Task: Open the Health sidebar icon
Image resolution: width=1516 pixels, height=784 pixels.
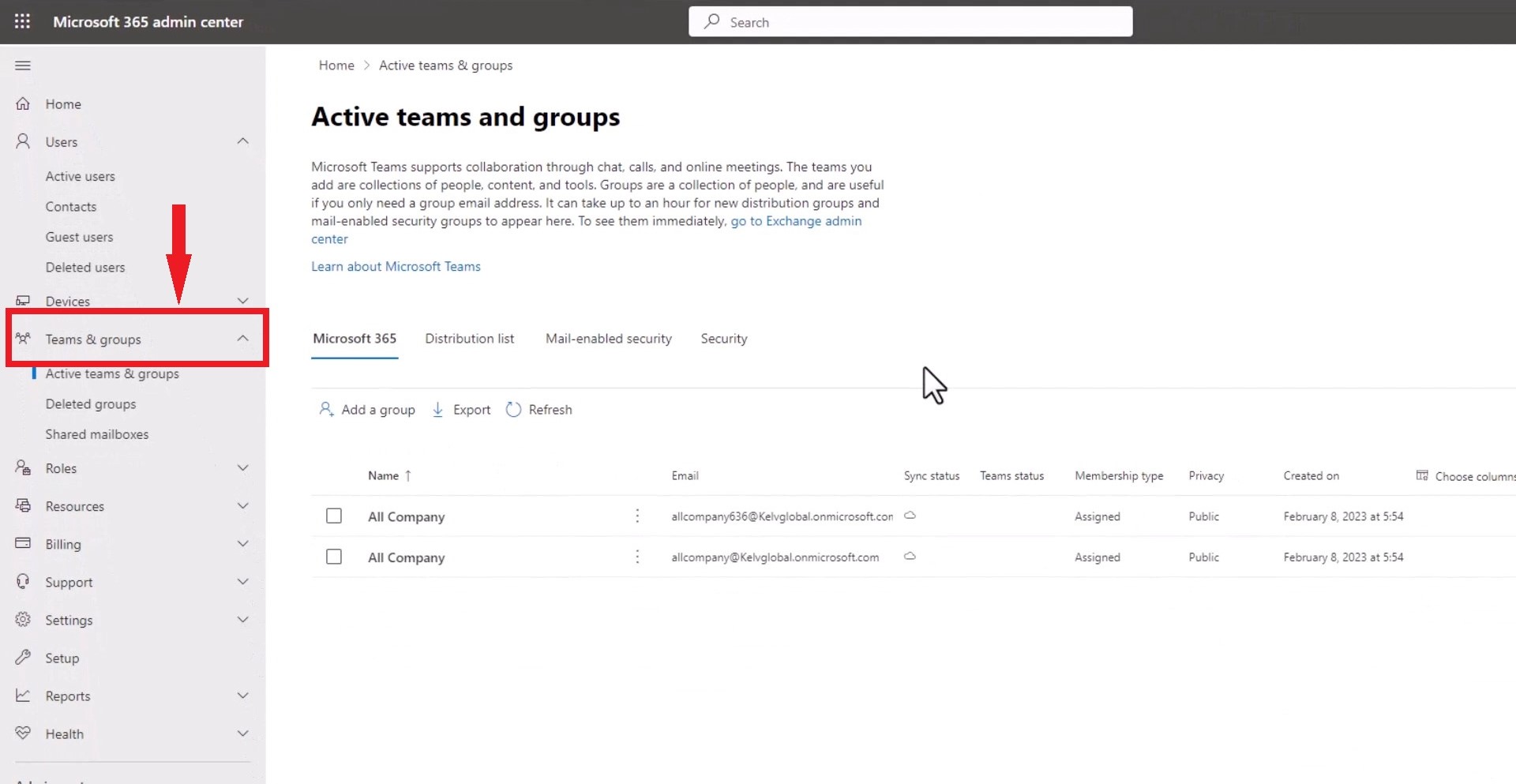Action: 24,733
